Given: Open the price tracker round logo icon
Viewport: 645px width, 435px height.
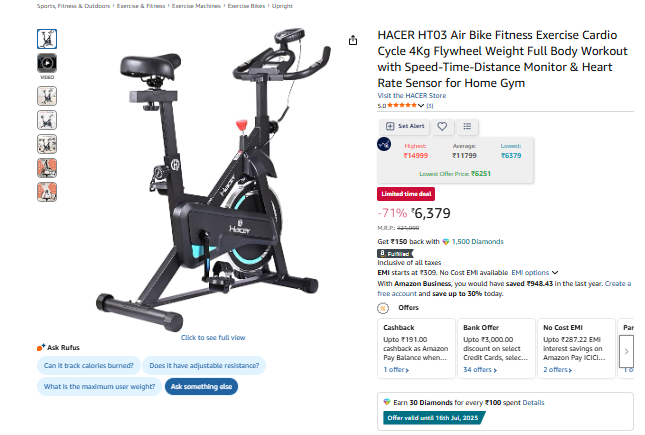Looking at the screenshot, I should pos(384,144).
